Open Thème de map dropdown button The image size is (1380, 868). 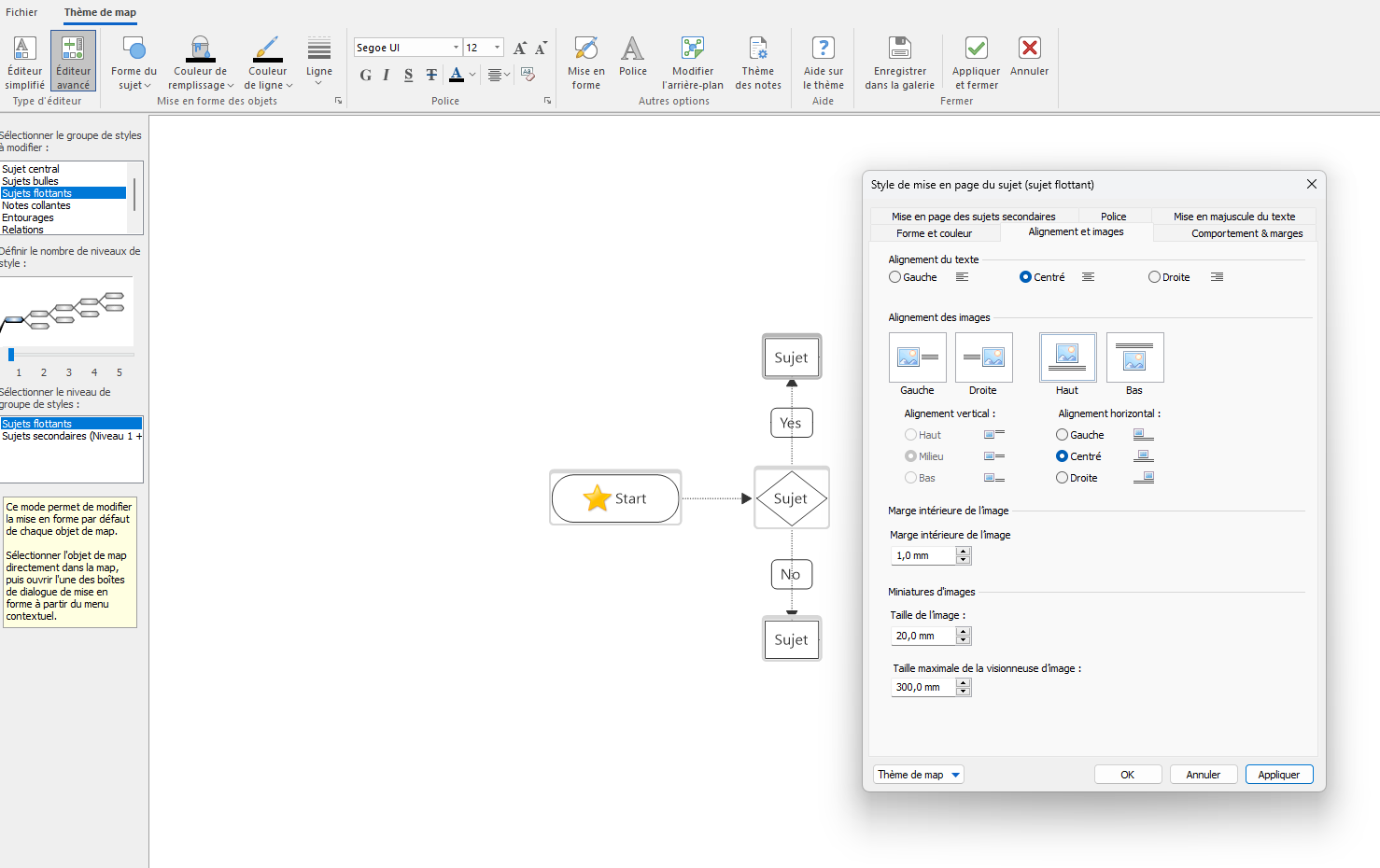coord(919,775)
